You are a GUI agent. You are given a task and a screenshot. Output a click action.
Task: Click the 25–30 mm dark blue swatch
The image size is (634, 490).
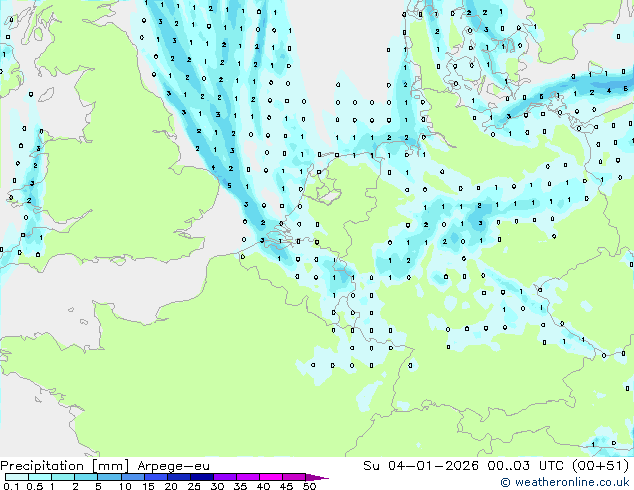[201, 477]
